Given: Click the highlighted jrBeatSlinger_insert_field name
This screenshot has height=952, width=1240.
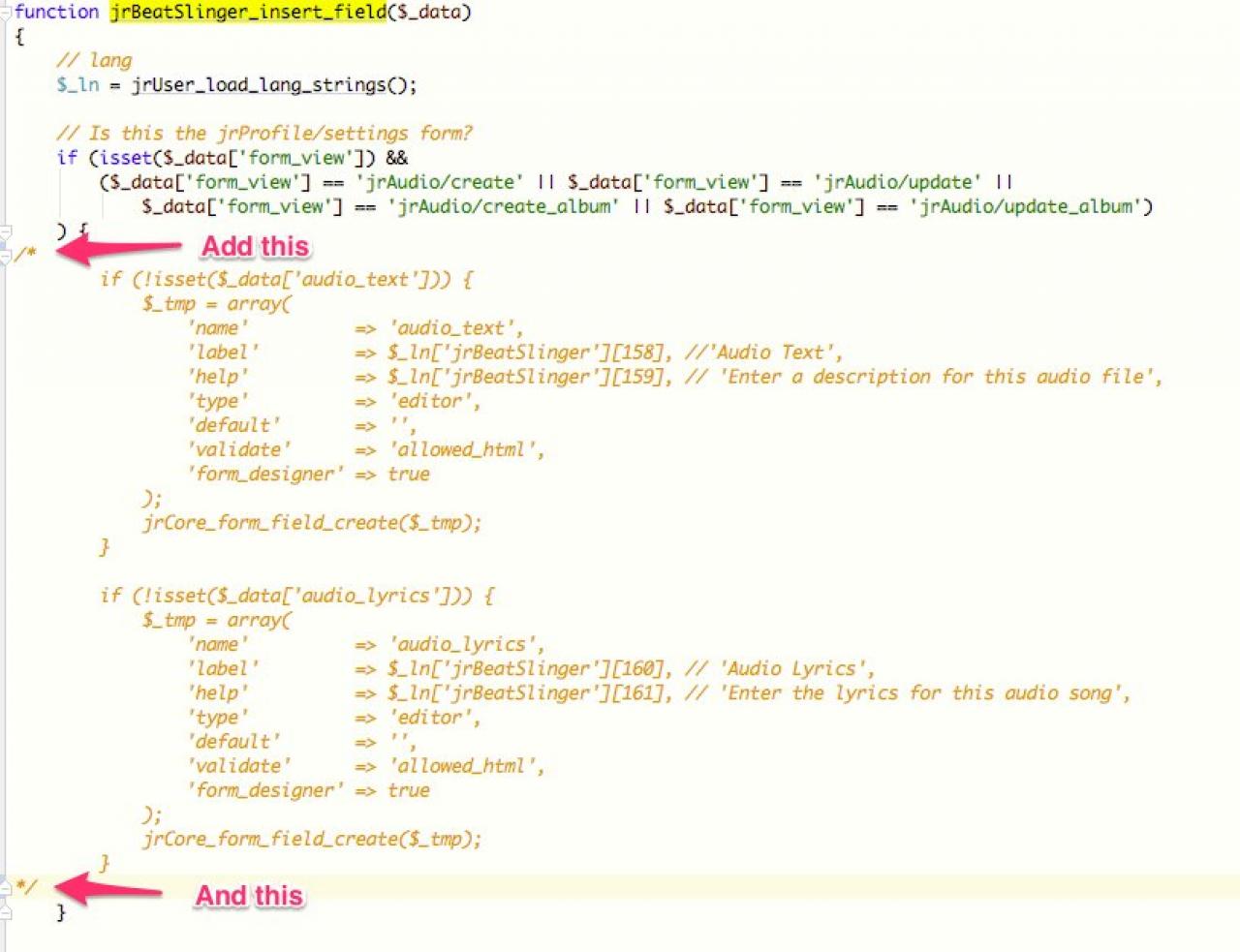Looking at the screenshot, I should pyautogui.click(x=248, y=12).
